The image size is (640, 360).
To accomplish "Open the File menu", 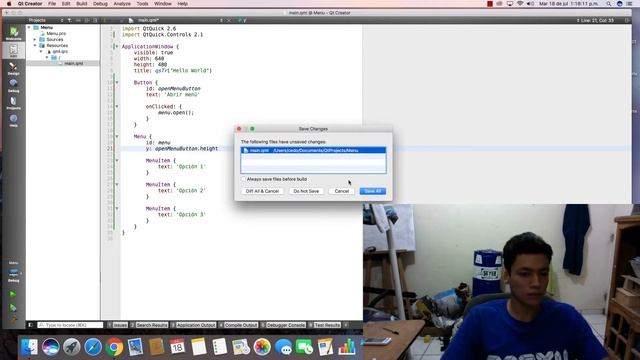I will pos(52,4).
